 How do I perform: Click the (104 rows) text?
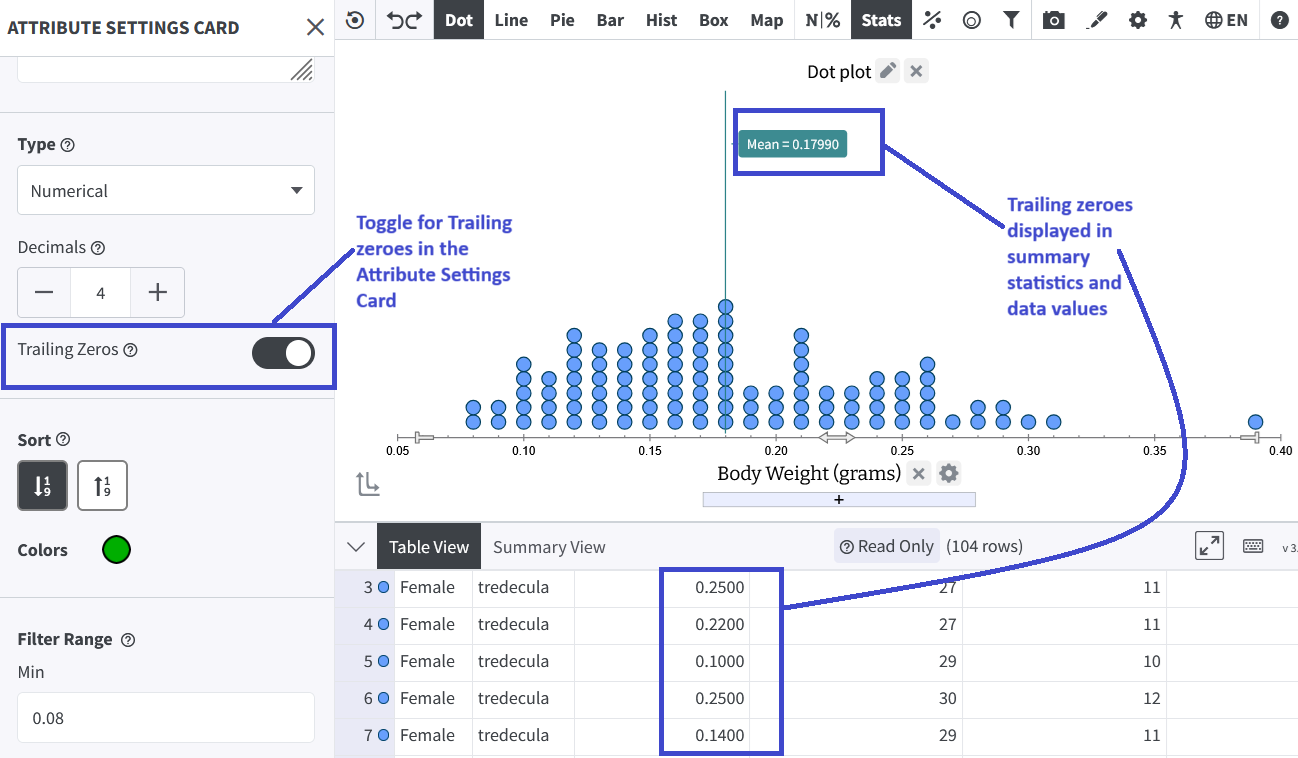[x=984, y=546]
